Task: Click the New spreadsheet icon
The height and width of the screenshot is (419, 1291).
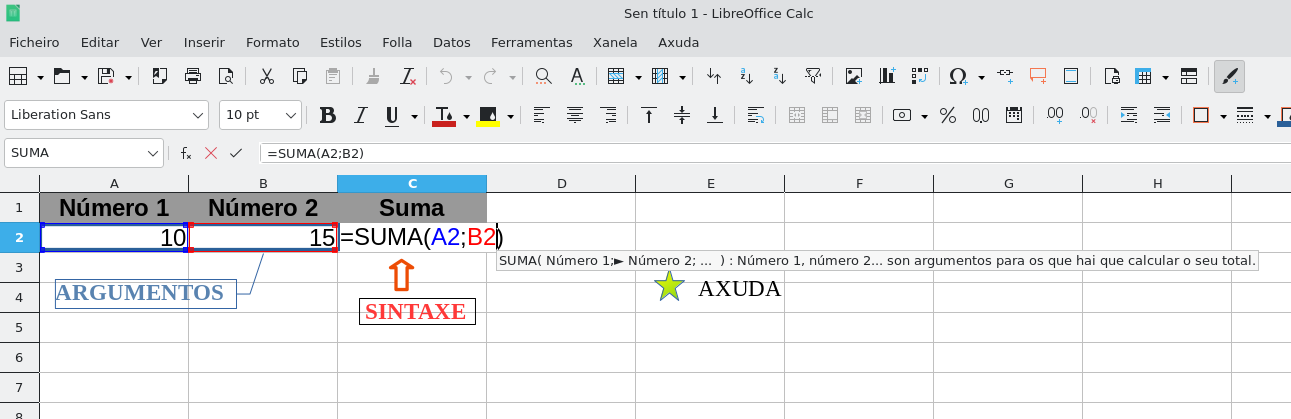Action: [x=17, y=76]
